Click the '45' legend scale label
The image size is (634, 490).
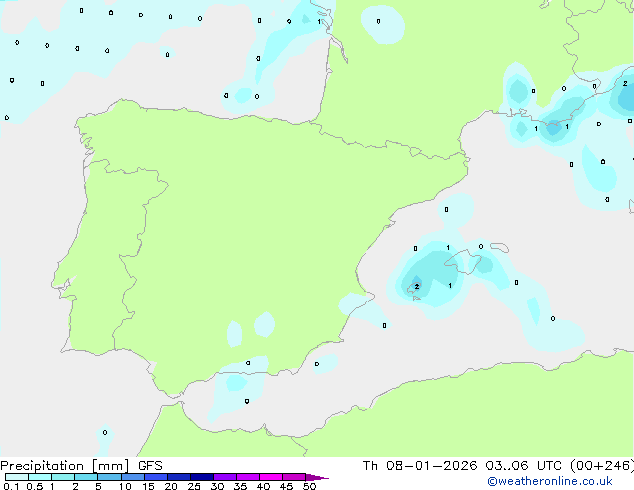tap(286, 486)
